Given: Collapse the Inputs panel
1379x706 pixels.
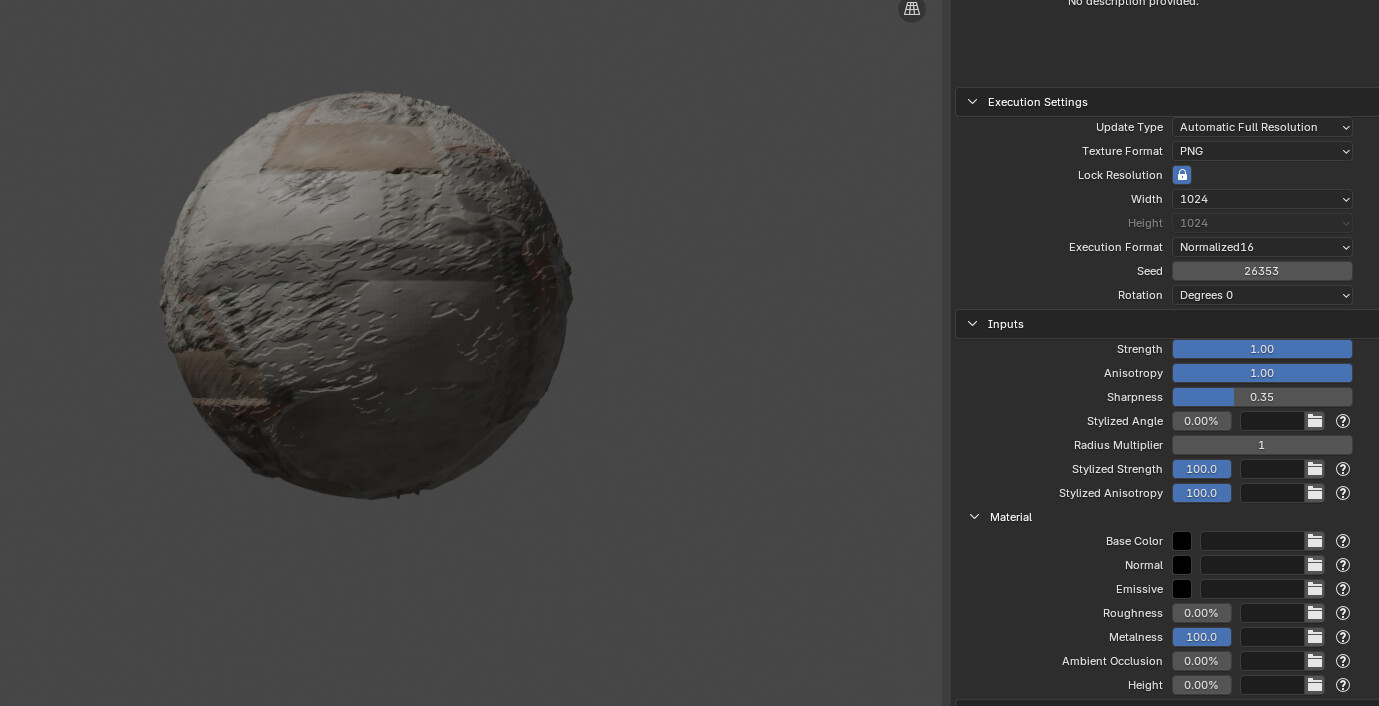Looking at the screenshot, I should pos(972,324).
